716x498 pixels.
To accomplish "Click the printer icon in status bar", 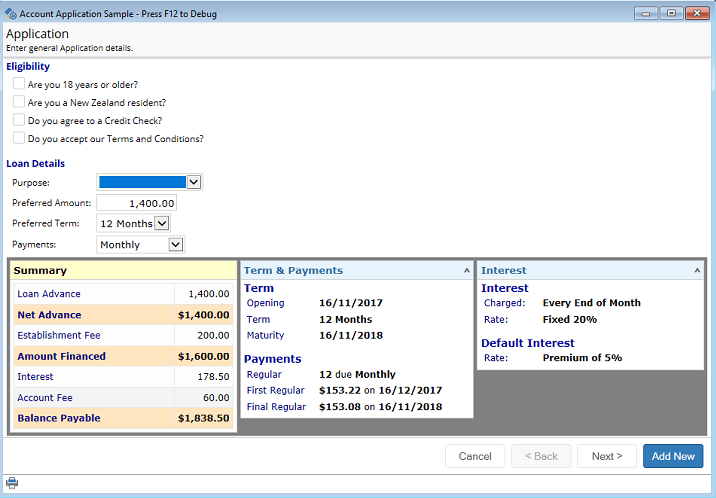I will (x=12, y=483).
